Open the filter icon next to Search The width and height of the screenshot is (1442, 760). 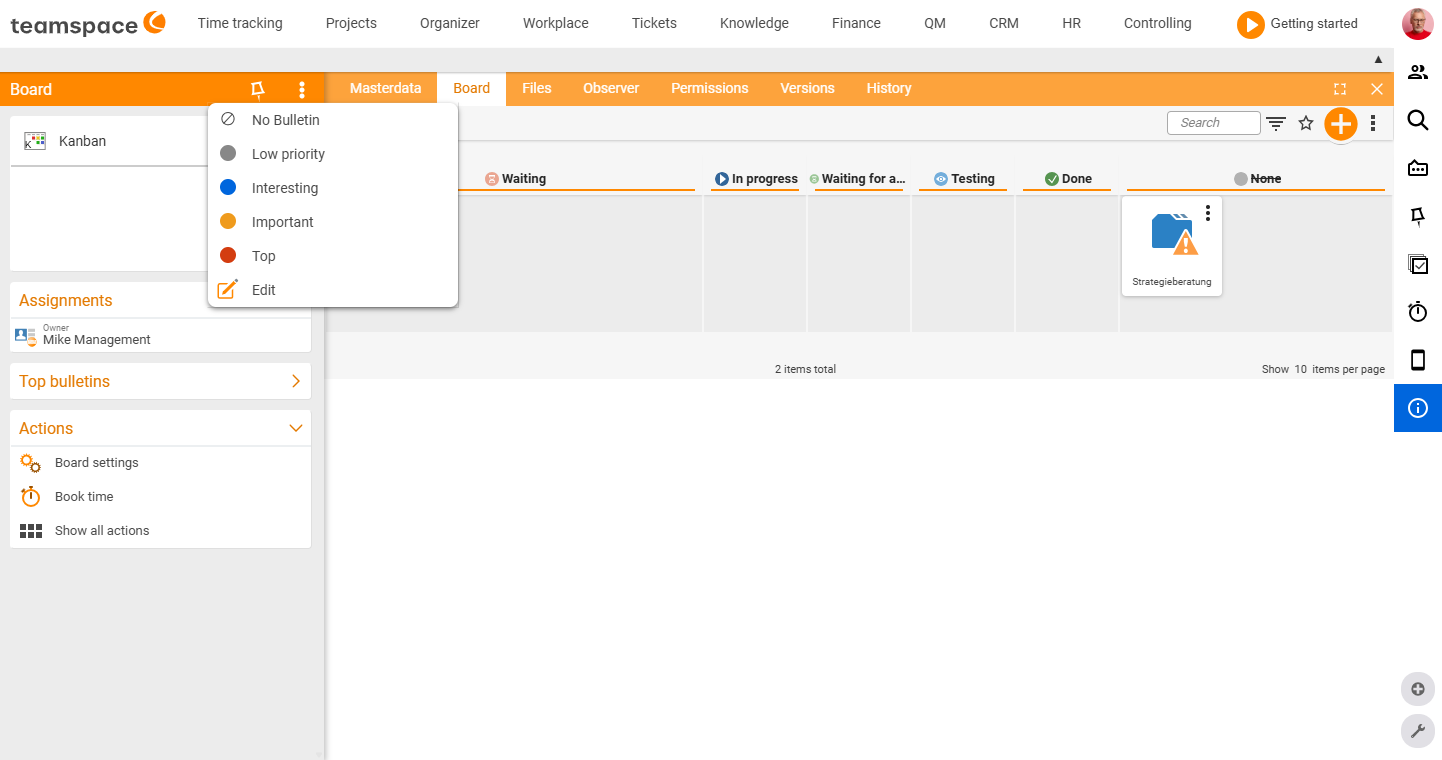click(1276, 123)
